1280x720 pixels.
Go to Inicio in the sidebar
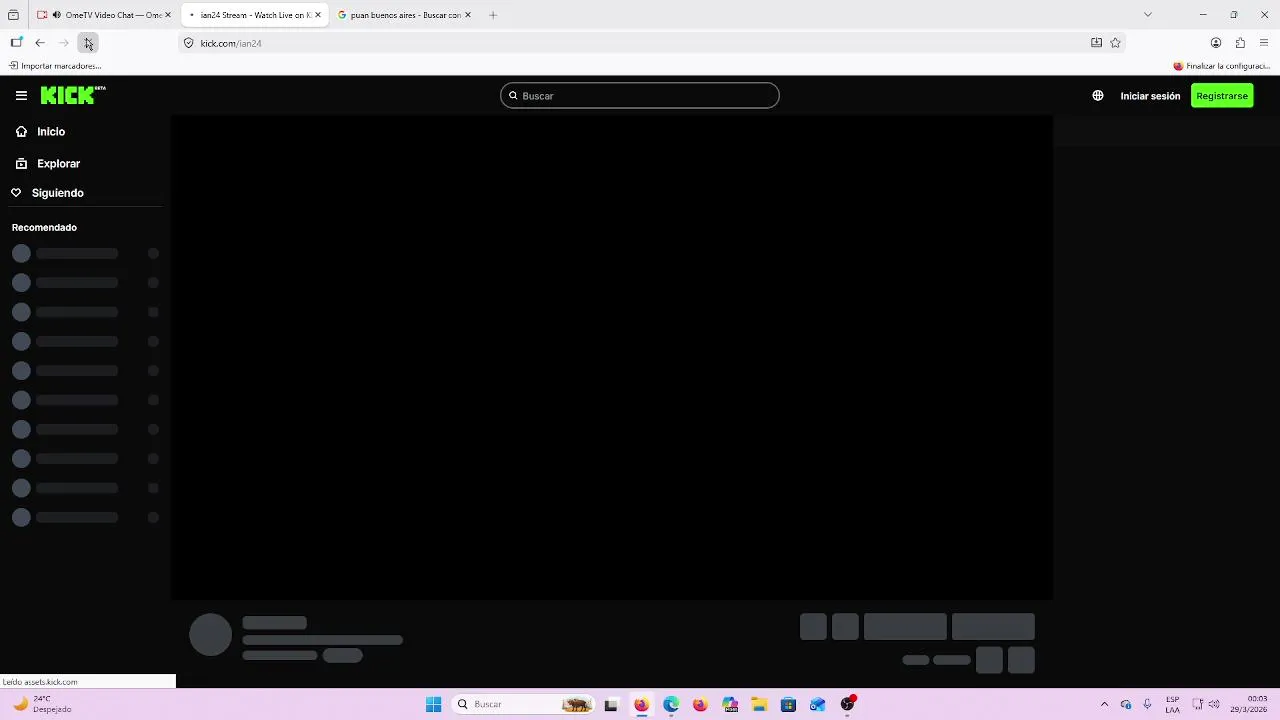(41, 132)
